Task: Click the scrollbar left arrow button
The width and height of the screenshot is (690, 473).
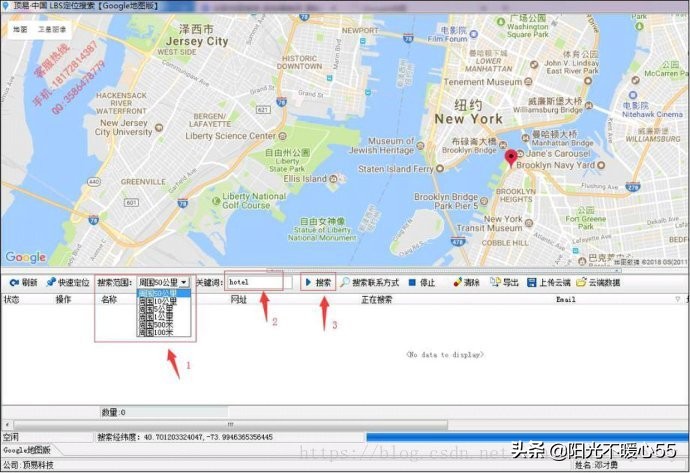Action: point(7,425)
